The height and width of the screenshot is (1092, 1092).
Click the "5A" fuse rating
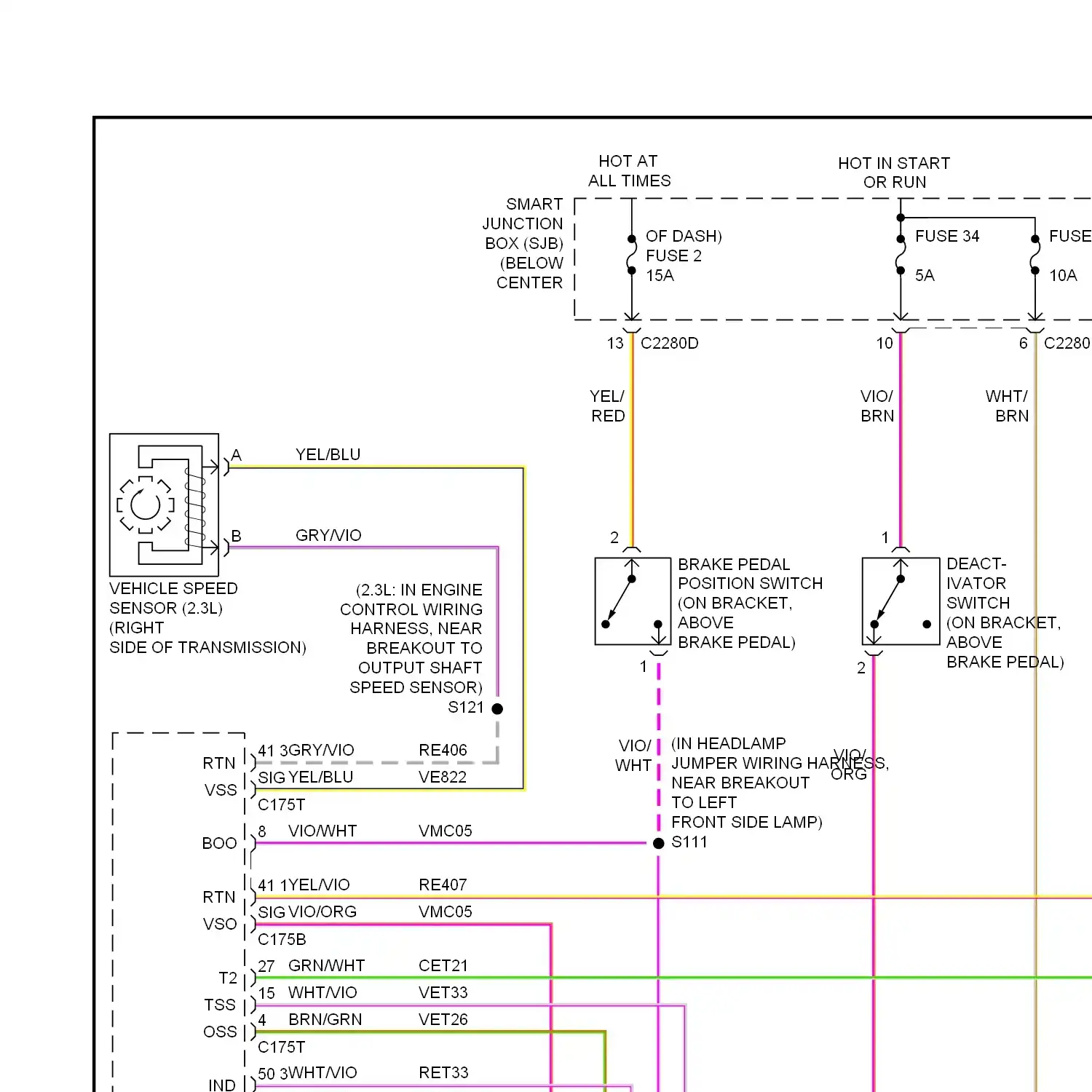click(x=925, y=275)
